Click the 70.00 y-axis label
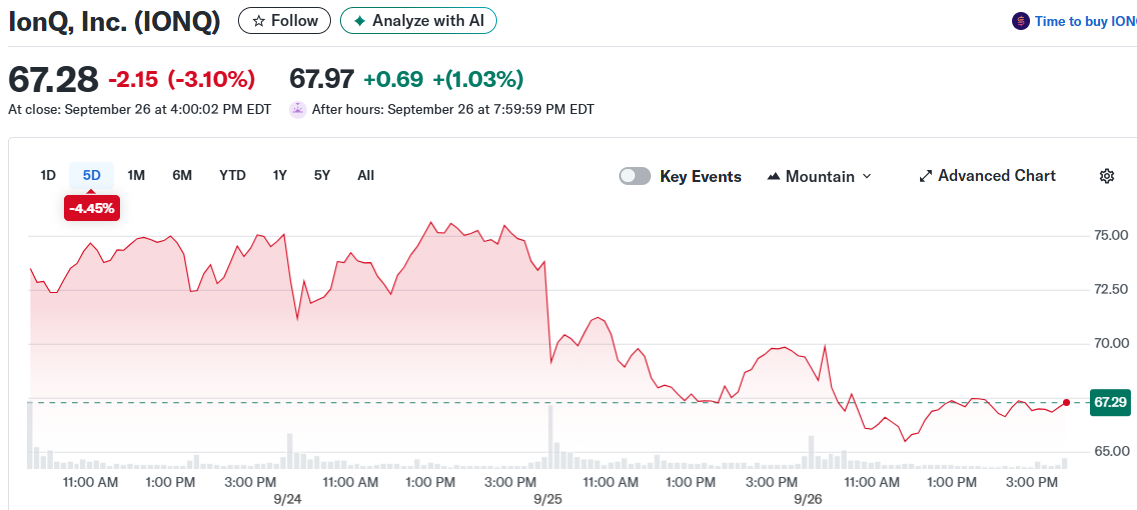Image resolution: width=1137 pixels, height=510 pixels. tap(1111, 343)
